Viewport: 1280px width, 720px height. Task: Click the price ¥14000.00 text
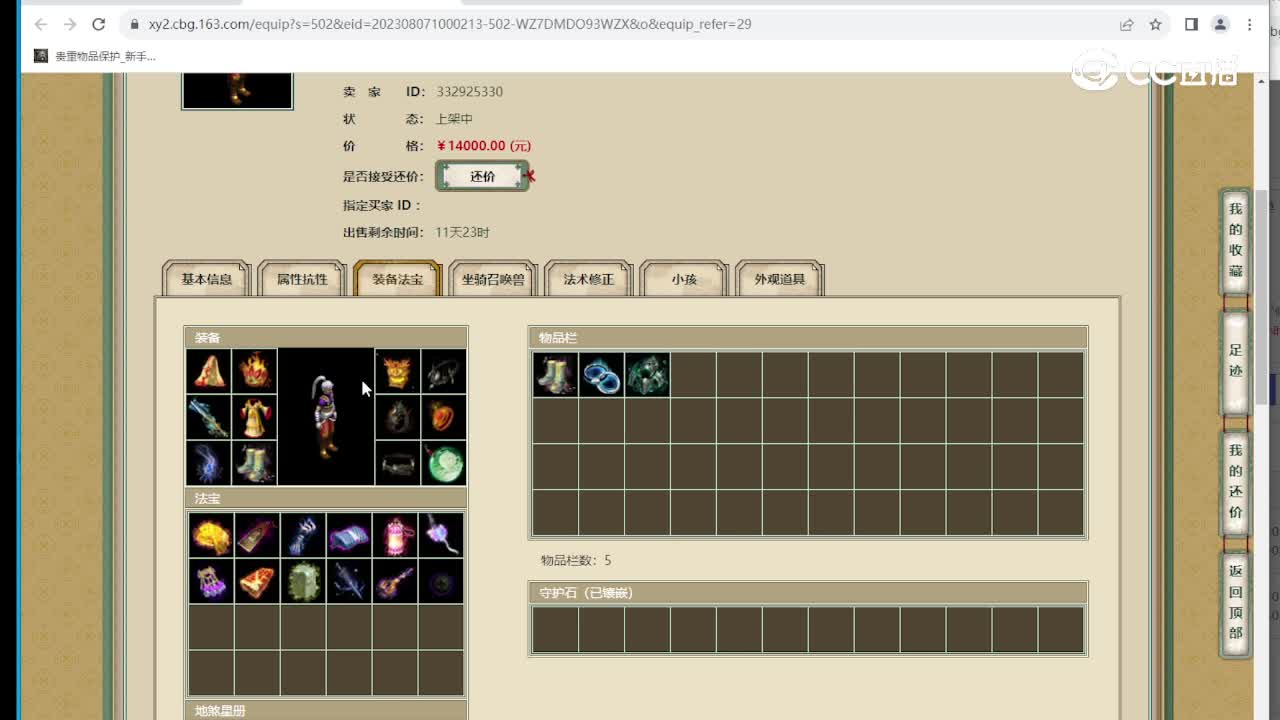pos(484,146)
